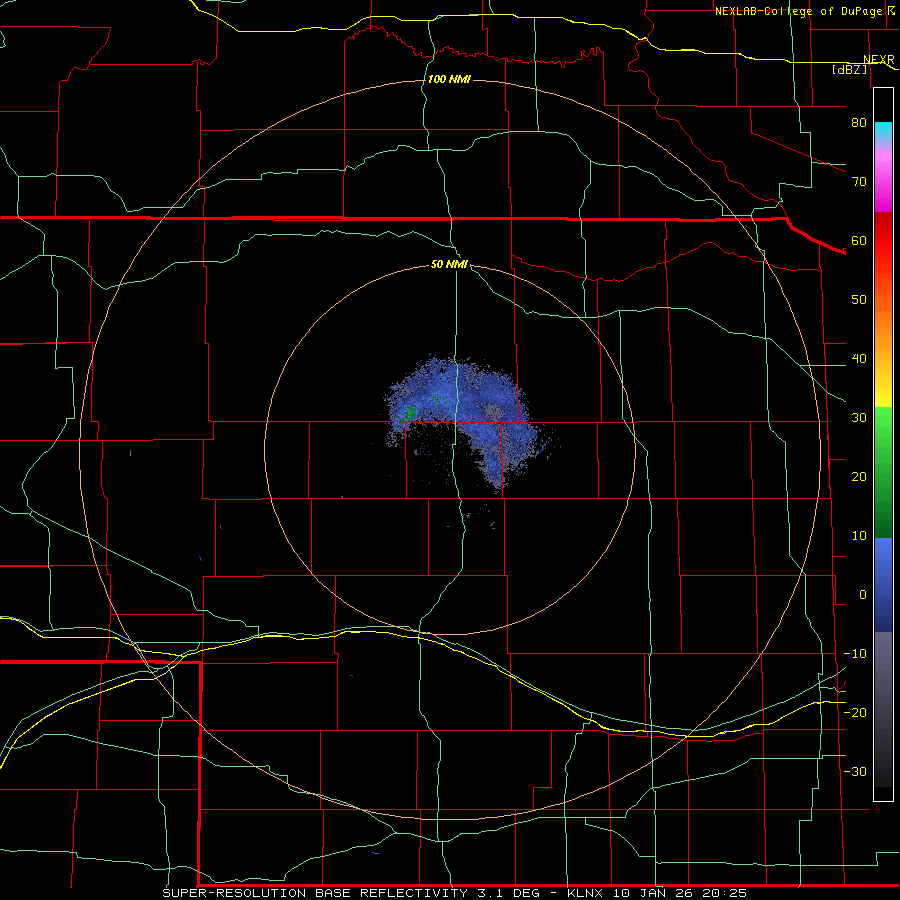Click the "50 NMI" range ring label
Viewport: 900px width, 900px height.
pos(449,264)
